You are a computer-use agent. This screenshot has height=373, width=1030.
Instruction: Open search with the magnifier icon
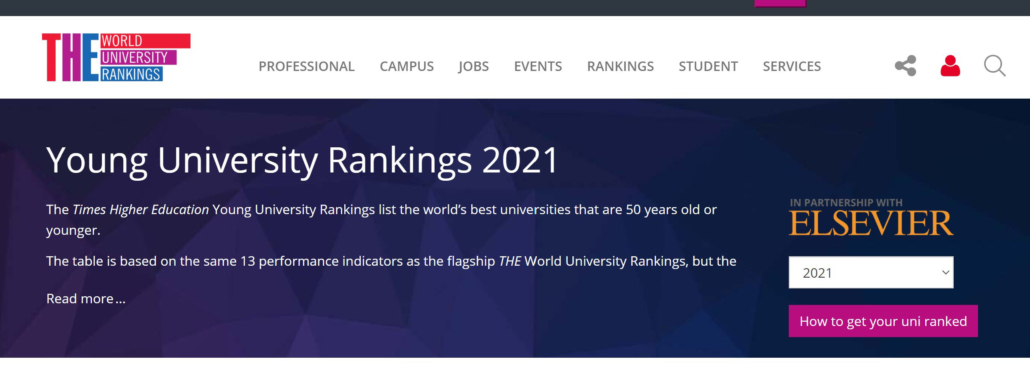click(995, 66)
